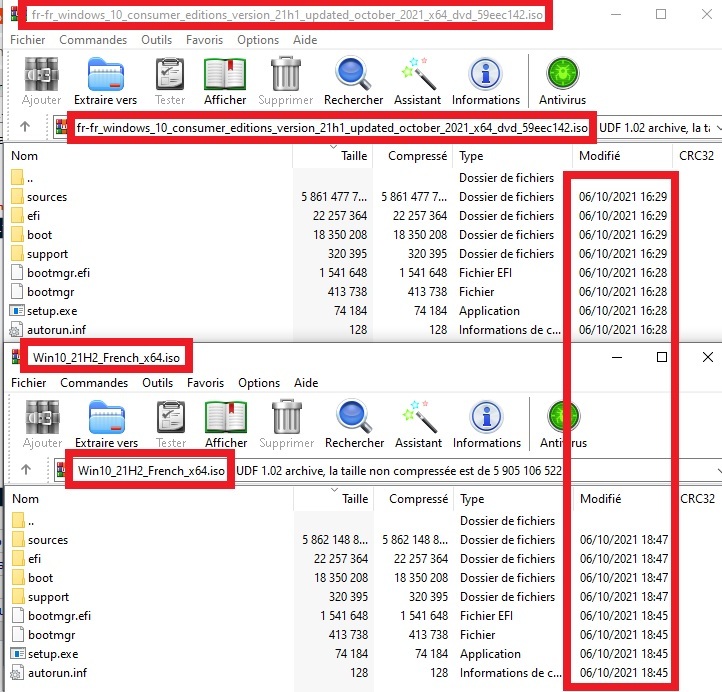Select efi folder in Win10_21H2 window

tap(27, 558)
